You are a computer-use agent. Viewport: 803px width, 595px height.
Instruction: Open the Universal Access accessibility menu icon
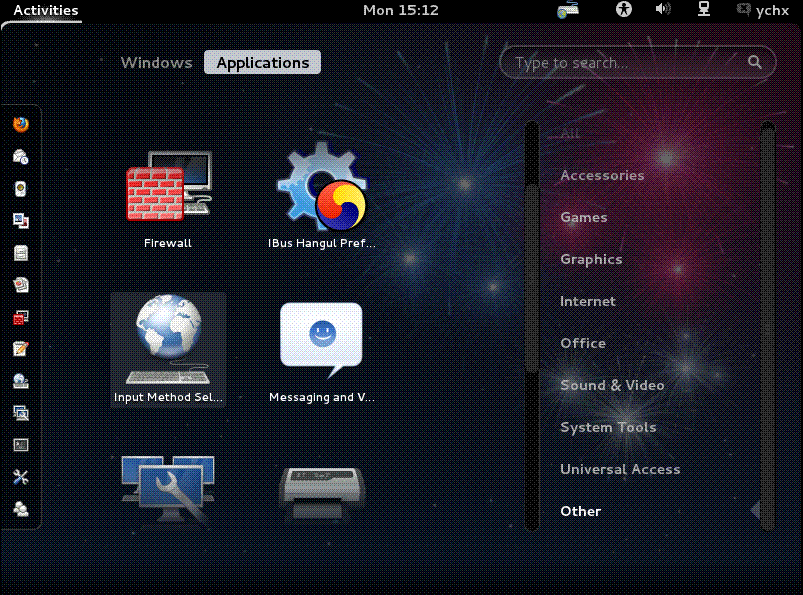[x=625, y=10]
